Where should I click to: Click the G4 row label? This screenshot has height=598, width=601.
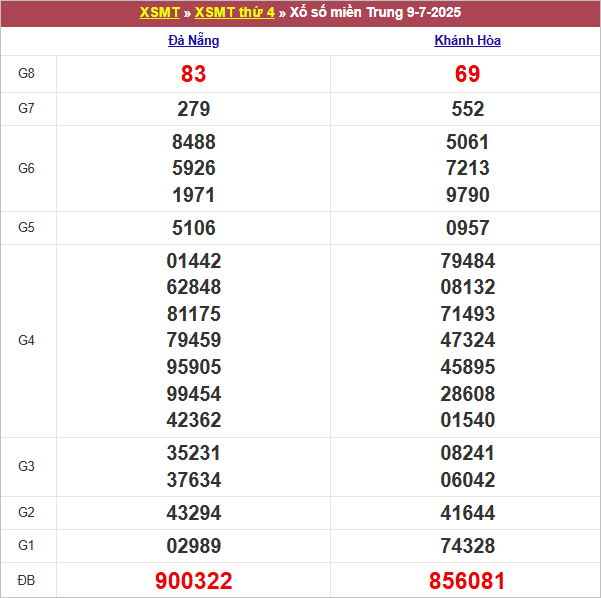[x=26, y=340]
